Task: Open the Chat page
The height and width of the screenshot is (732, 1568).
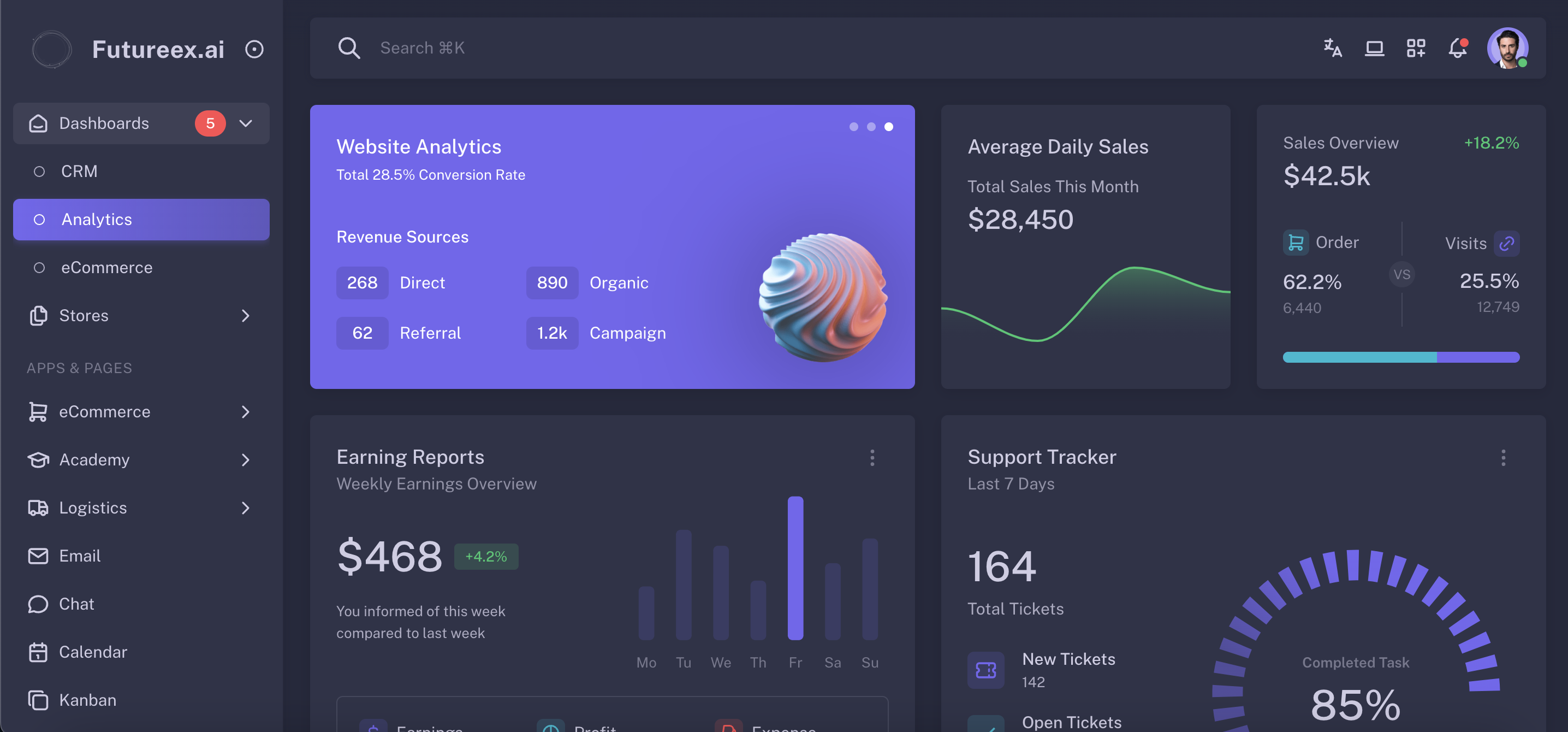Action: coord(141,604)
